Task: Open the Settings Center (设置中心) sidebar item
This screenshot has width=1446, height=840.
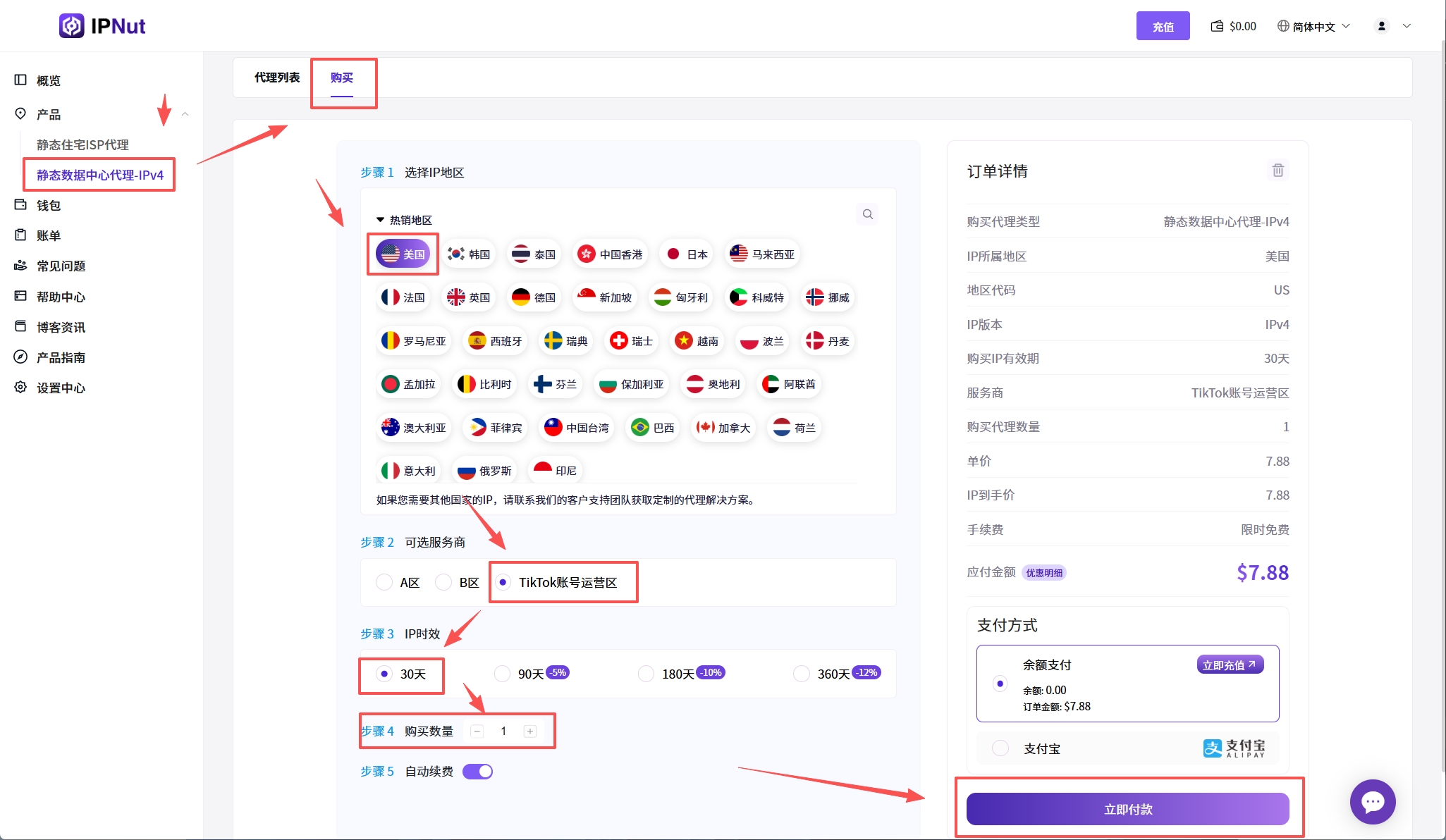Action: [x=61, y=388]
